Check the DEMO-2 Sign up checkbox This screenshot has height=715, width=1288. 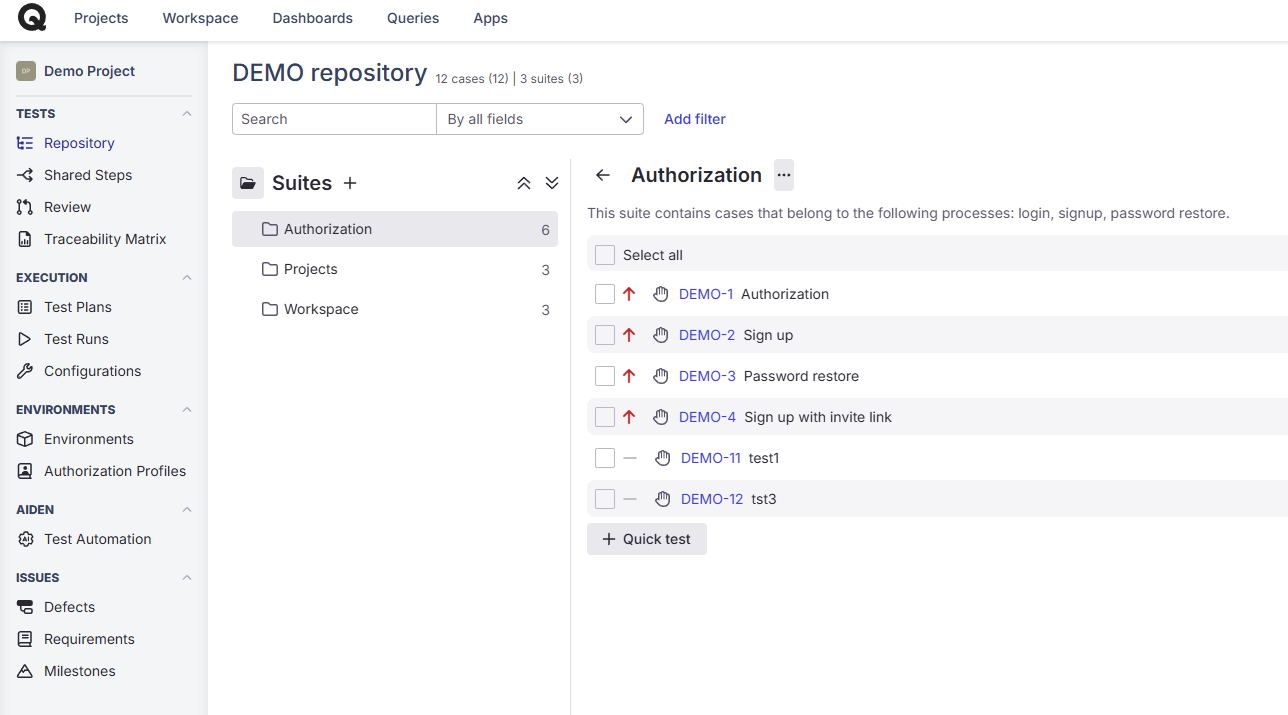[605, 335]
